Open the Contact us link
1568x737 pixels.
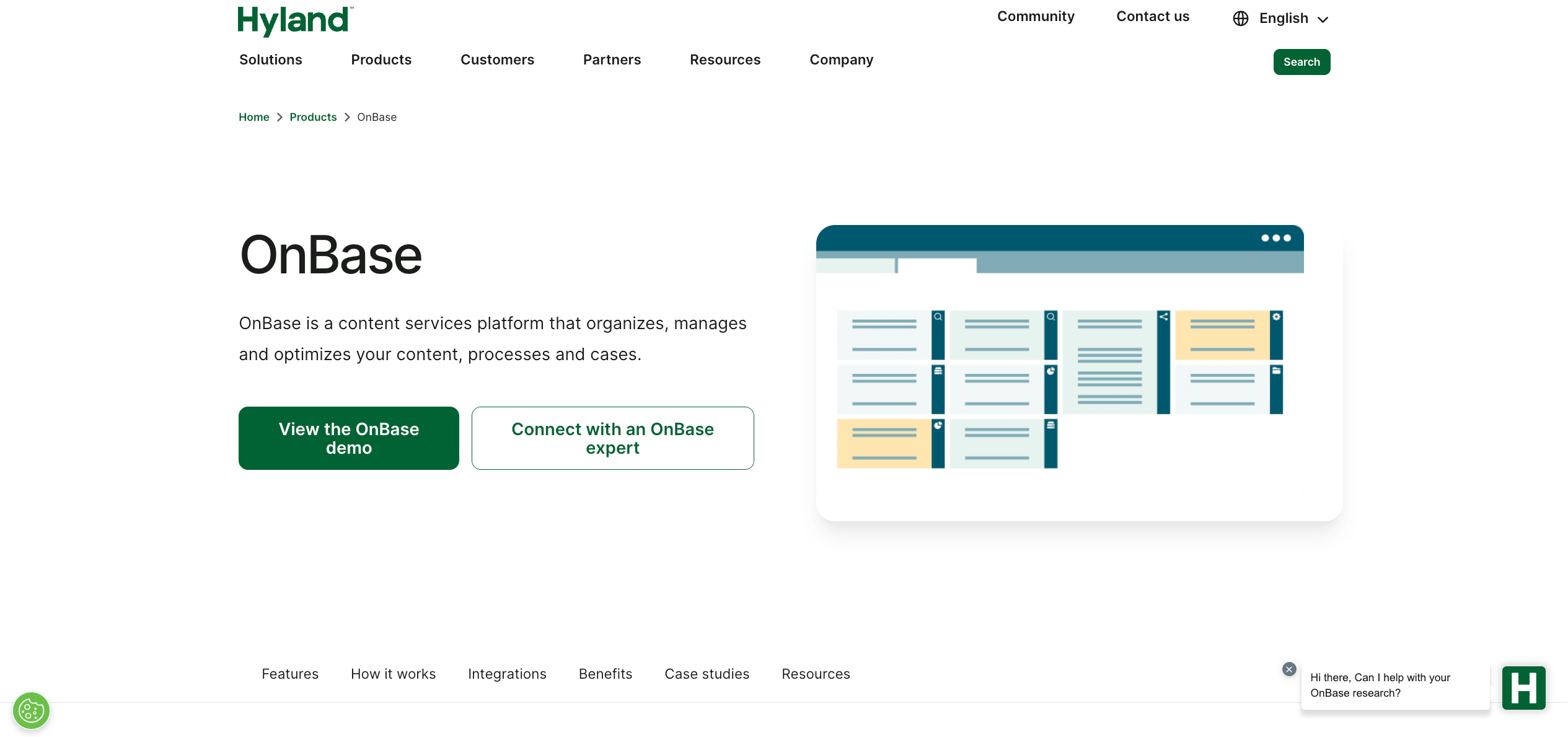1153,17
